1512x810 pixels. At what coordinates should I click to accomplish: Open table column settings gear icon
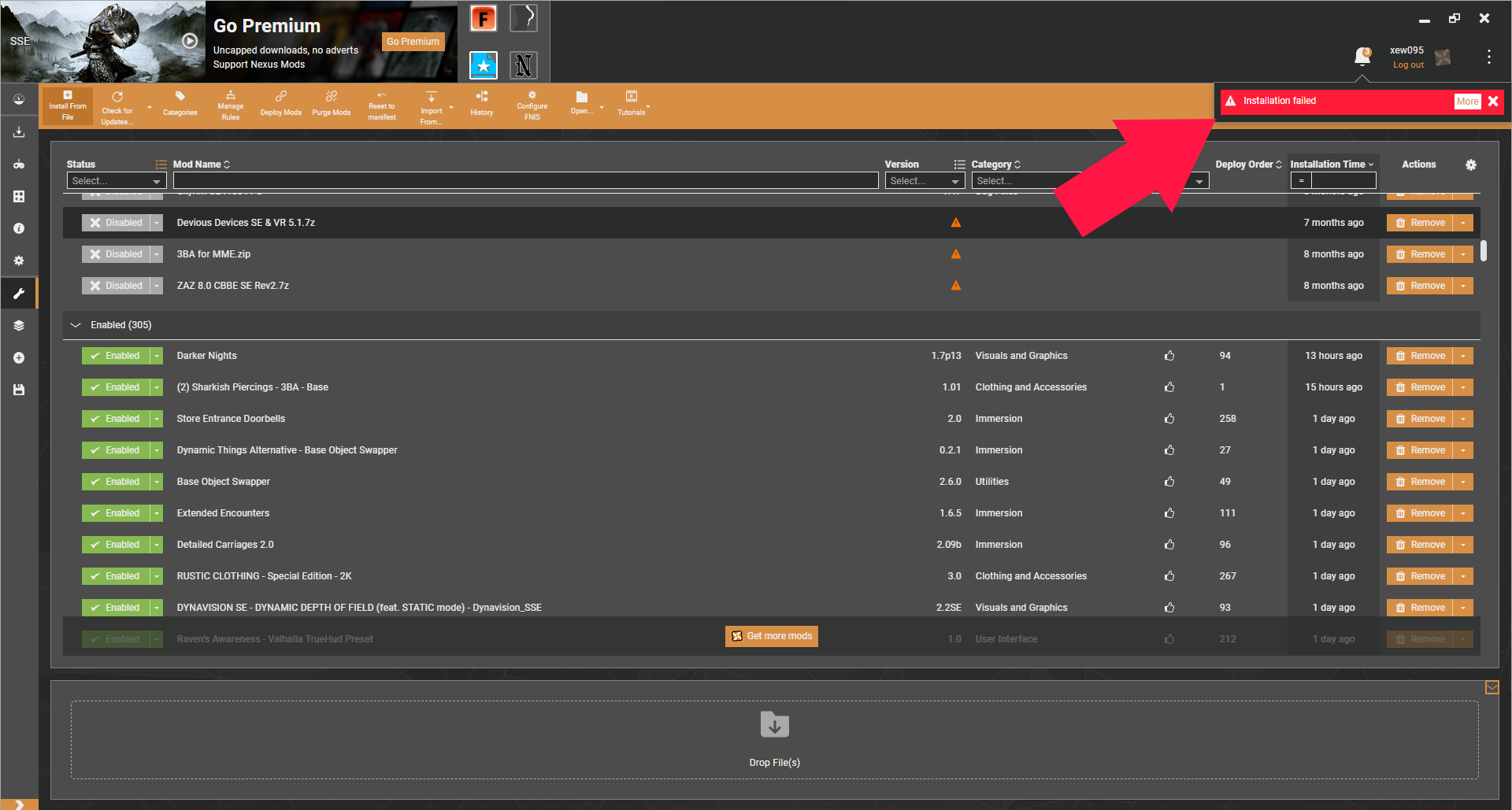[1471, 165]
